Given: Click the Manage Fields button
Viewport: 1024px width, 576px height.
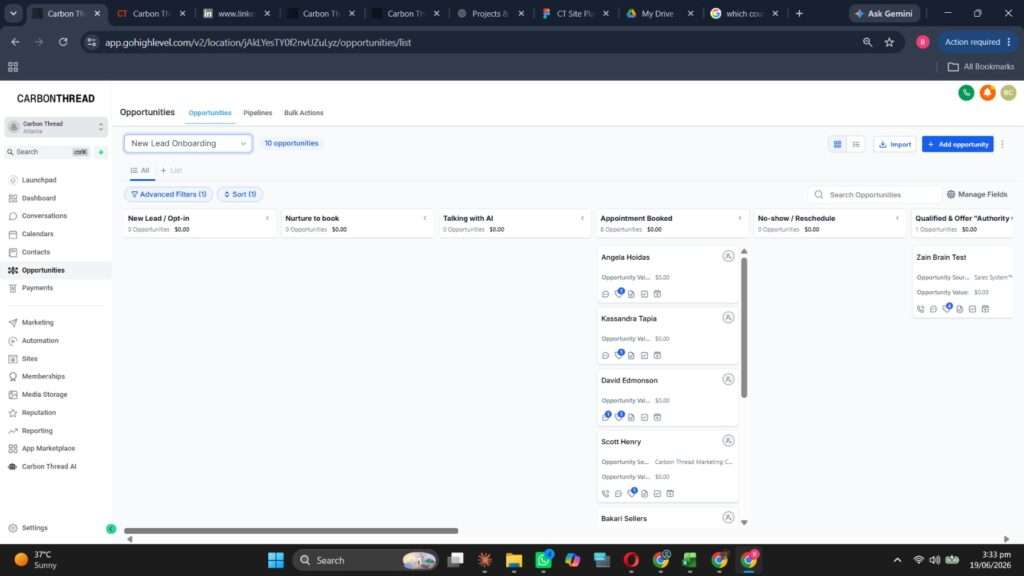Looking at the screenshot, I should 977,195.
